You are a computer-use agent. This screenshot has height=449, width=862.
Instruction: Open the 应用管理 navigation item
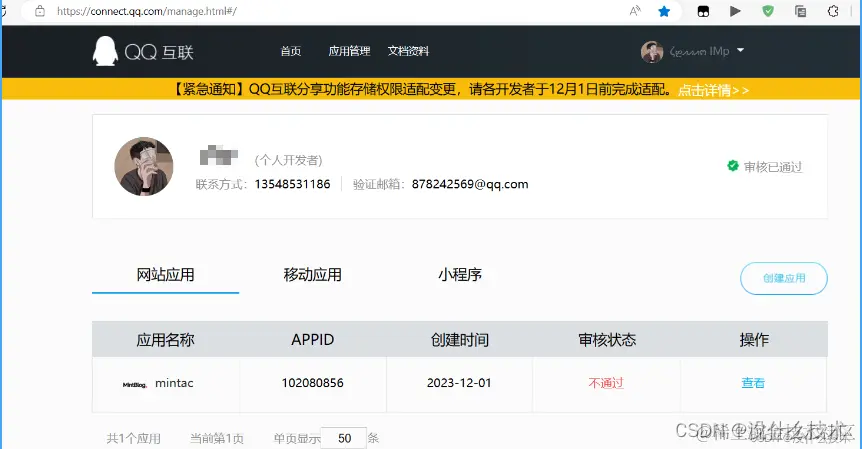coord(349,51)
